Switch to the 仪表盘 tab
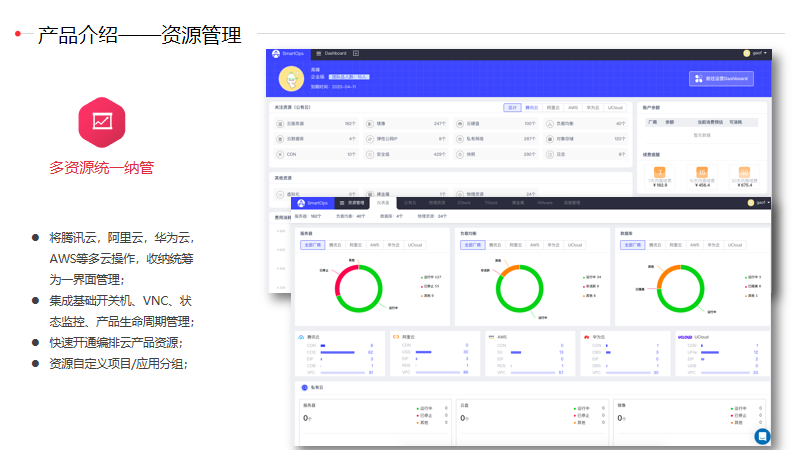This screenshot has height=450, width=800. (383, 203)
